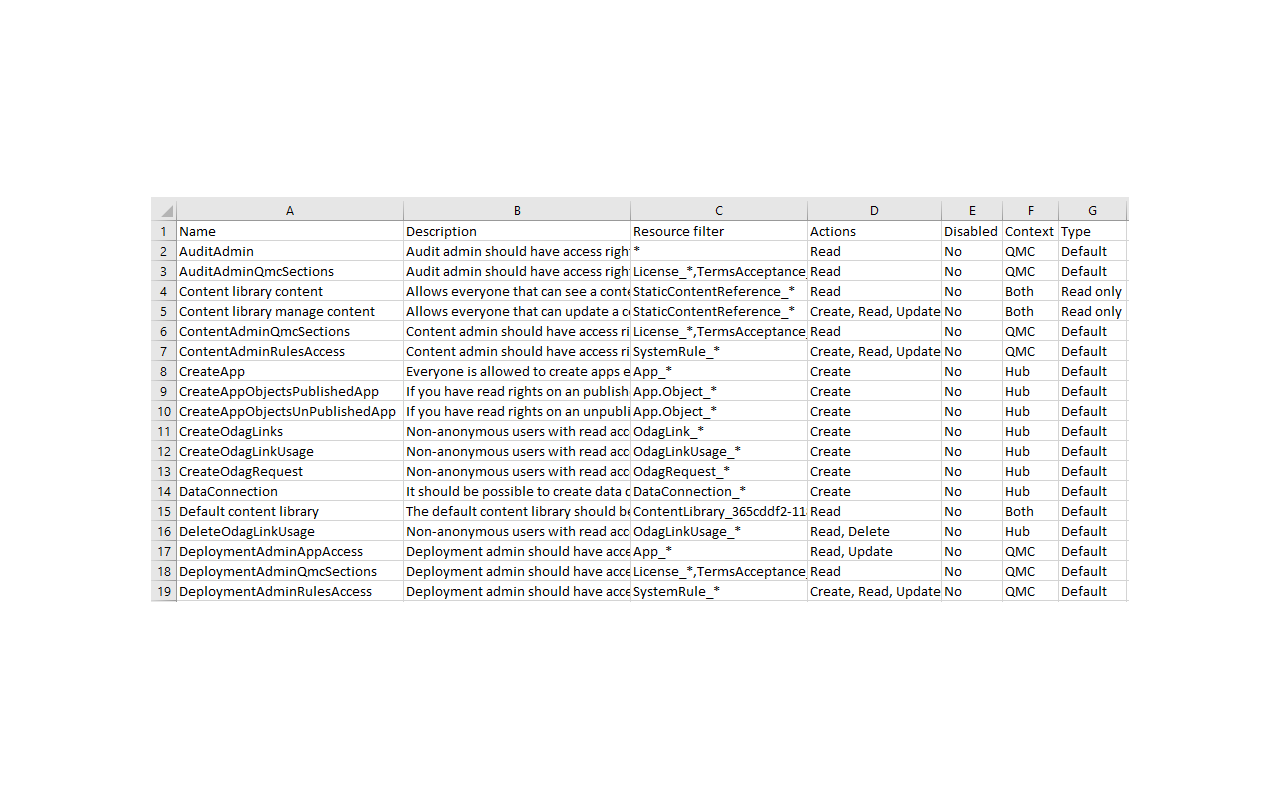
Task: Select column header A
Action: point(290,209)
